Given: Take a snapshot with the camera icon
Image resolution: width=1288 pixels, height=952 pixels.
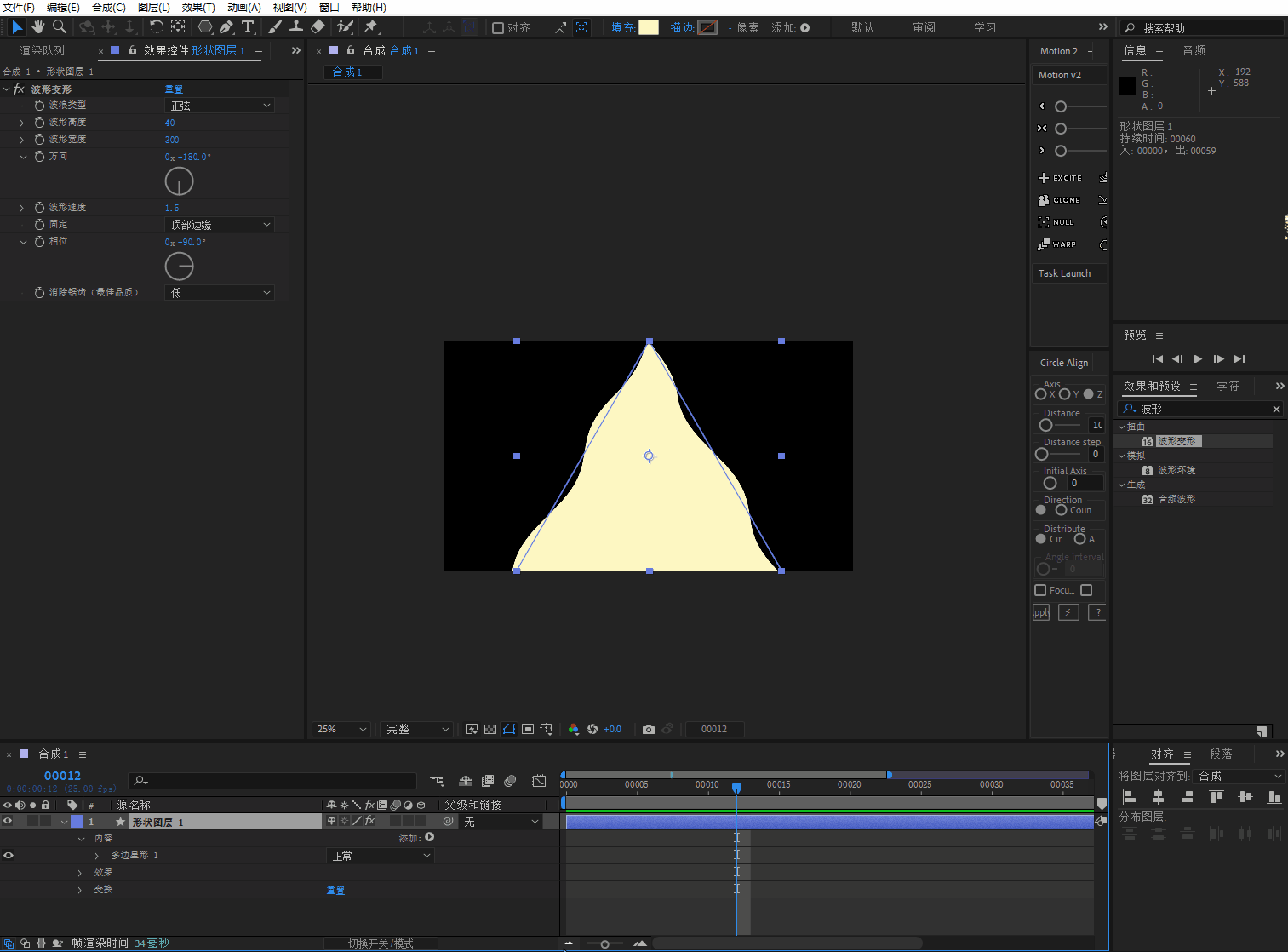Looking at the screenshot, I should pos(649,730).
